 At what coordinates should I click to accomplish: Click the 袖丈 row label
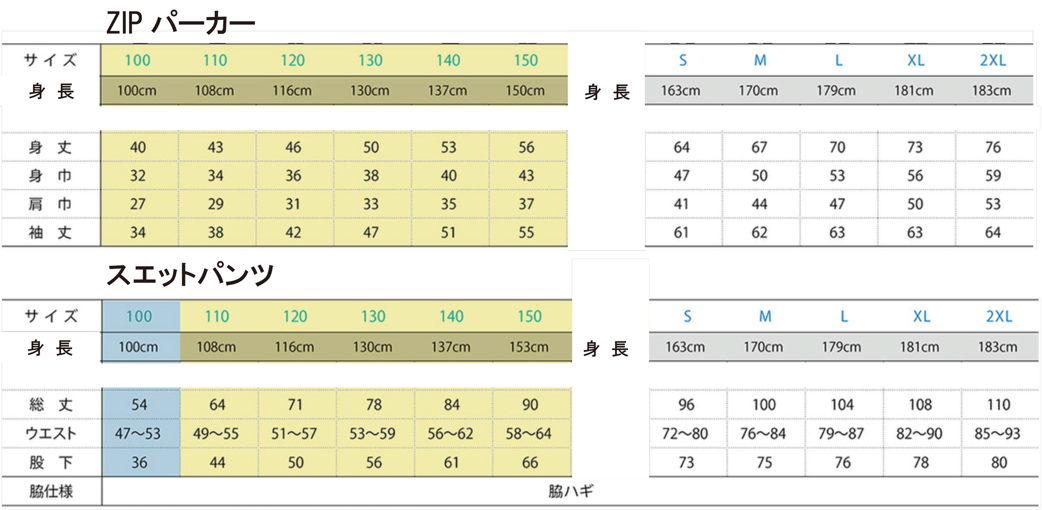tap(51, 233)
